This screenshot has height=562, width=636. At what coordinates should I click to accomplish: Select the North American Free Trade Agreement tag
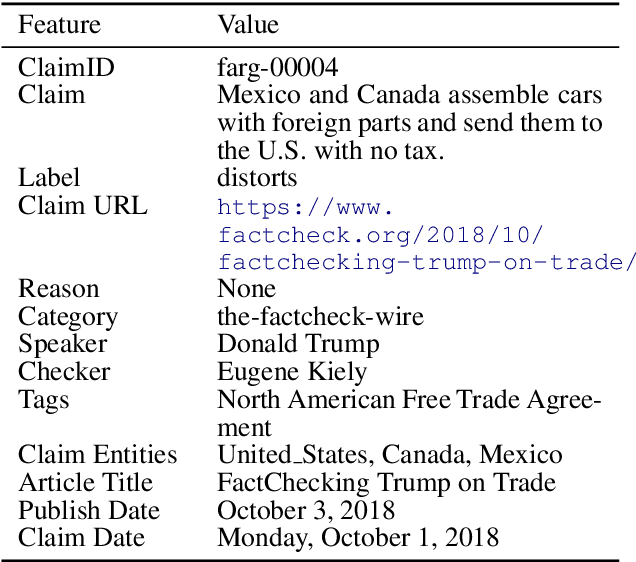(410, 413)
